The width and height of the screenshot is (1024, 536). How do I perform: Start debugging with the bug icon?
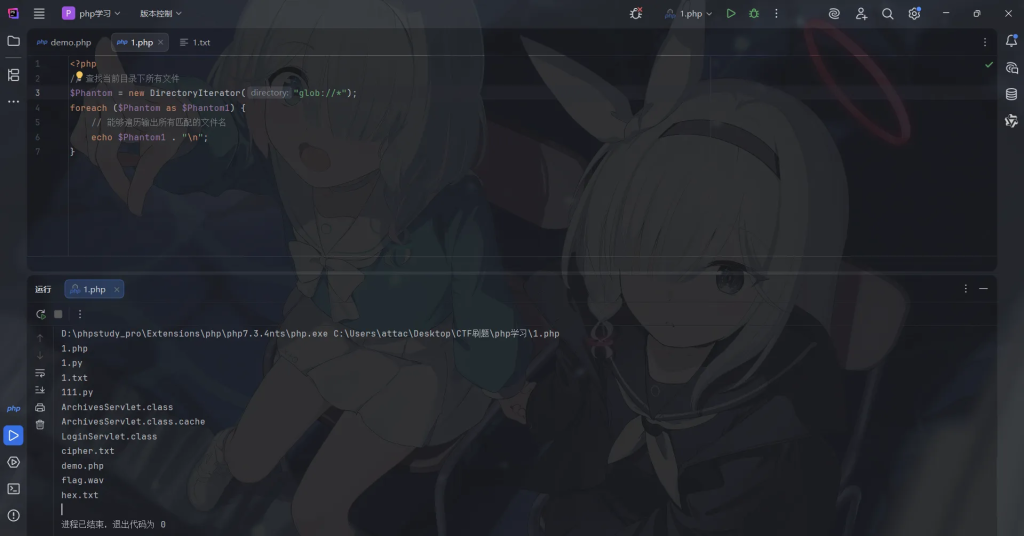coord(754,14)
